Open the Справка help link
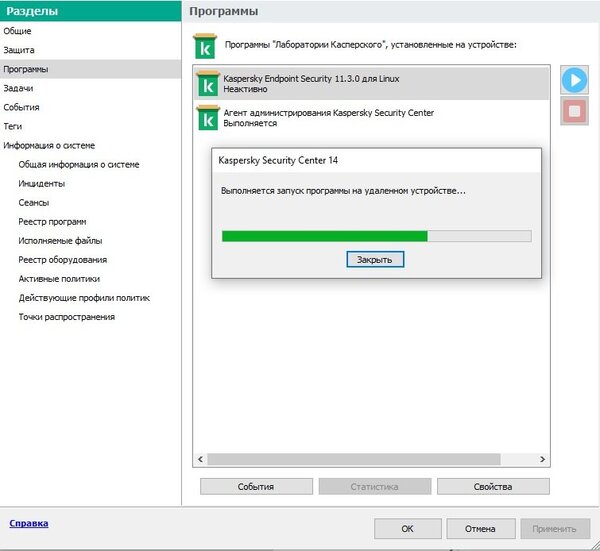The width and height of the screenshot is (600, 551). pos(29,523)
